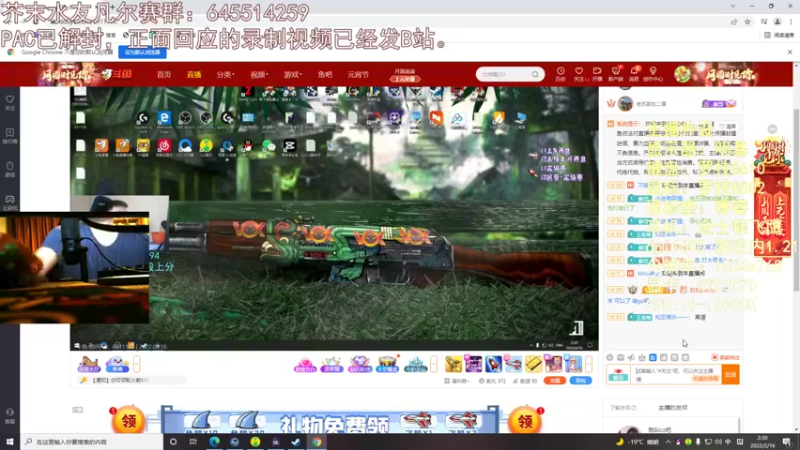Open the left sidebar 云游戏 gamepad icon
Image resolution: width=800 pixels, height=450 pixels.
coord(10,203)
